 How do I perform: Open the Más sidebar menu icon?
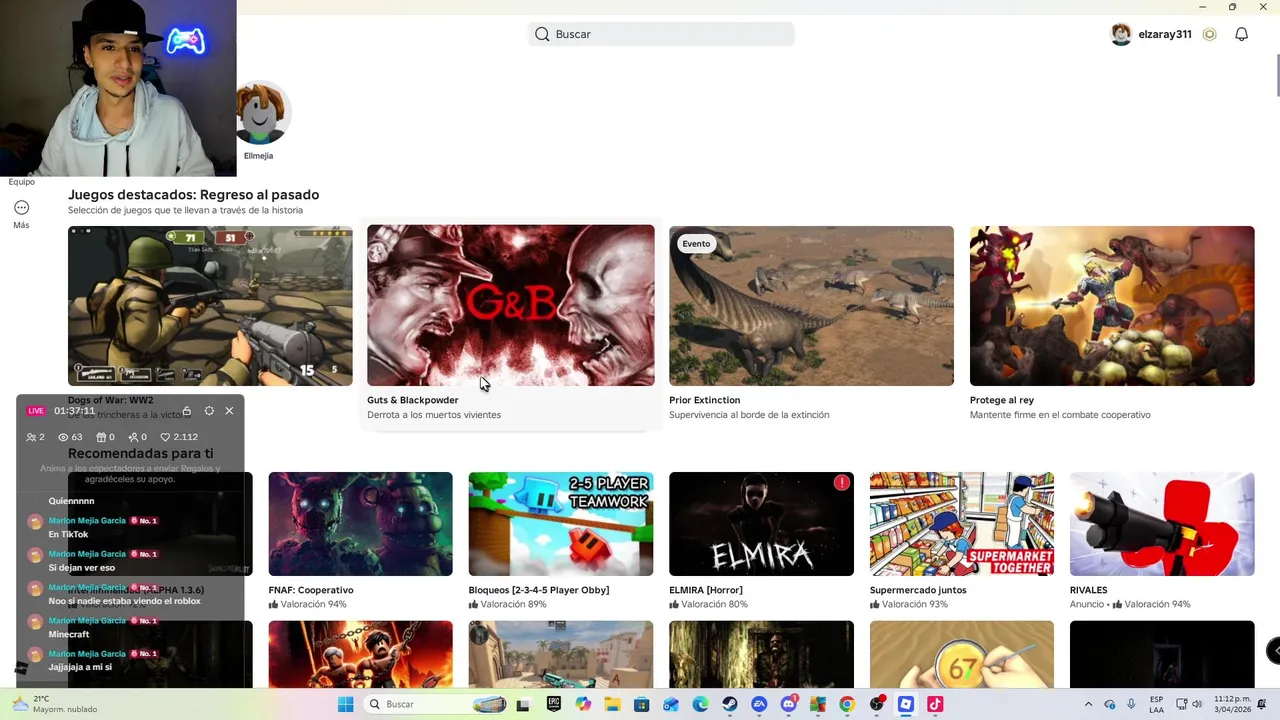21,208
